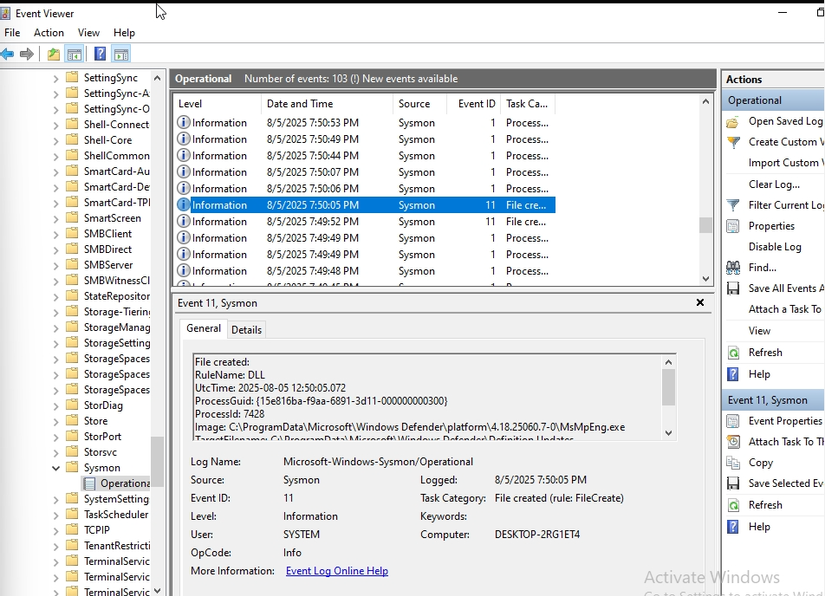Screen dimensions: 825x596
Task: Select the 7:50:07 PM Sysmon event row
Action: point(365,172)
